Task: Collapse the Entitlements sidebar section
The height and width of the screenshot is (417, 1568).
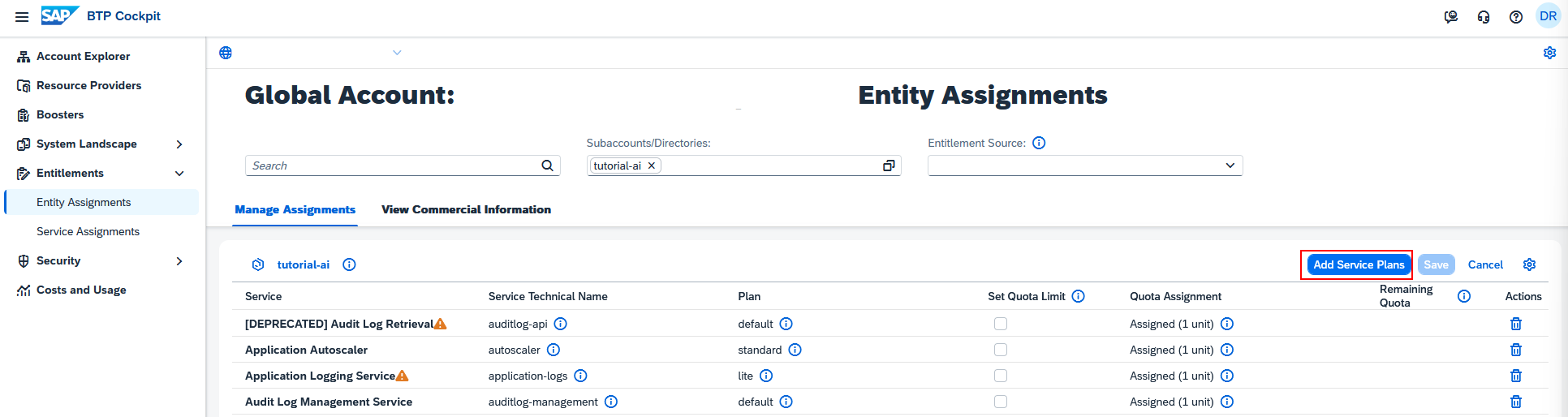Action: [179, 173]
